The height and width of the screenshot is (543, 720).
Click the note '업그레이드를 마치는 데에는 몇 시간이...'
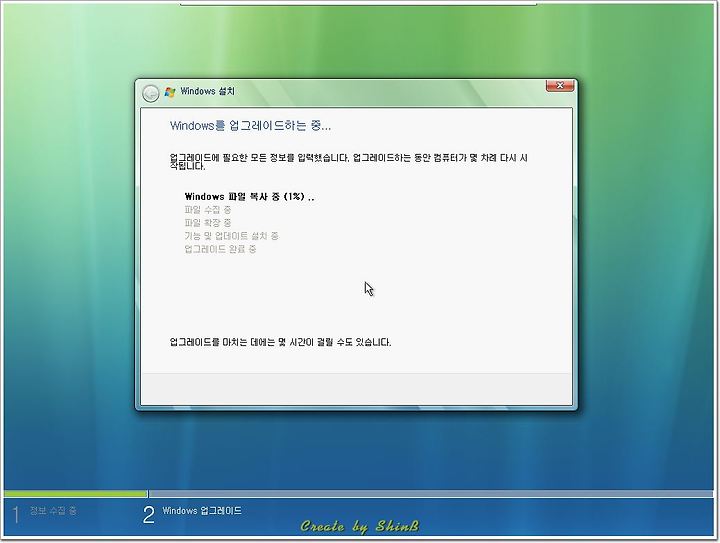pos(280,342)
